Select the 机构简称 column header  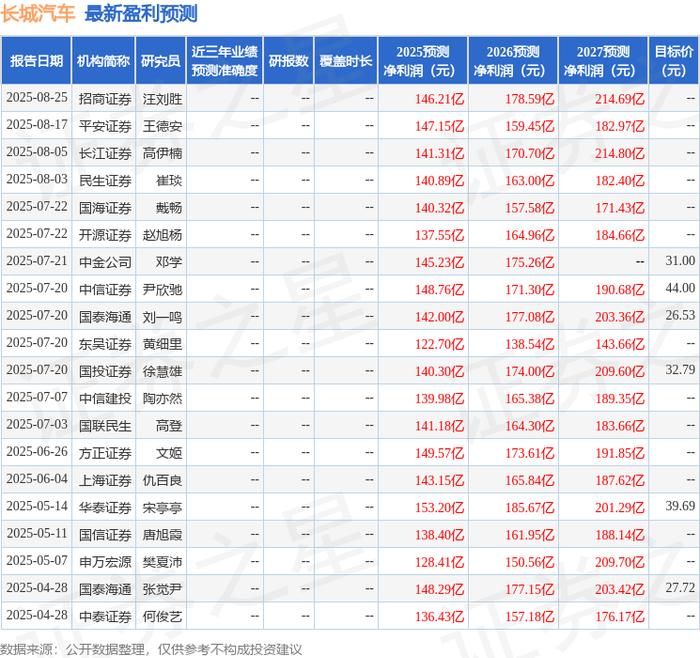tap(103, 60)
